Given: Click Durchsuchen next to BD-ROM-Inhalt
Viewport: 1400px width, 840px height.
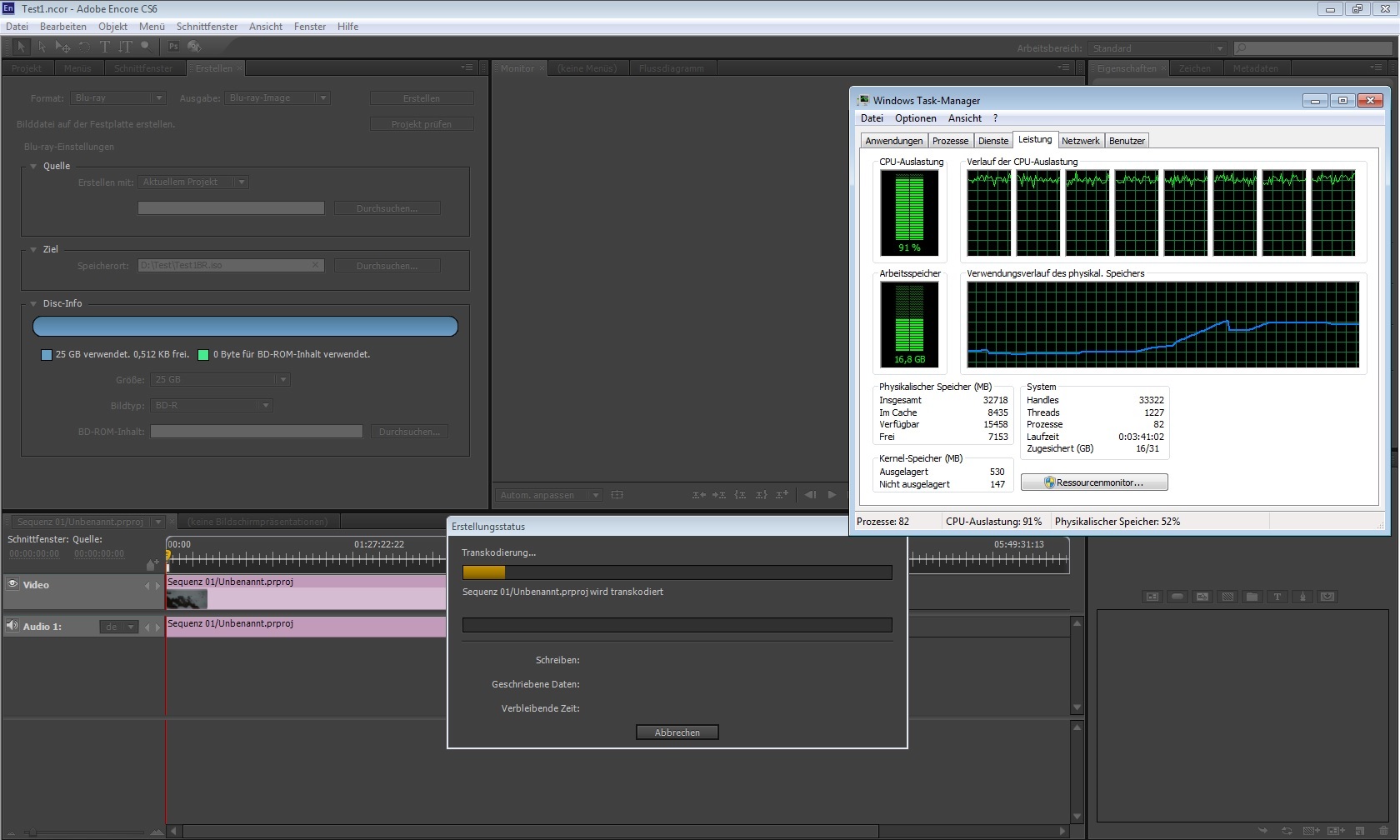Looking at the screenshot, I should pos(409,432).
